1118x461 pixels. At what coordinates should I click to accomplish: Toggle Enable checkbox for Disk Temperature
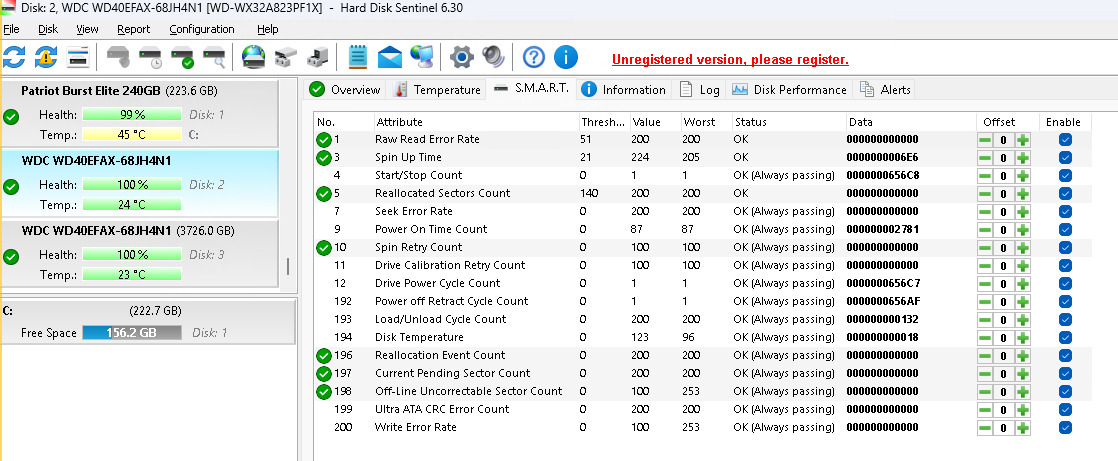point(1065,337)
